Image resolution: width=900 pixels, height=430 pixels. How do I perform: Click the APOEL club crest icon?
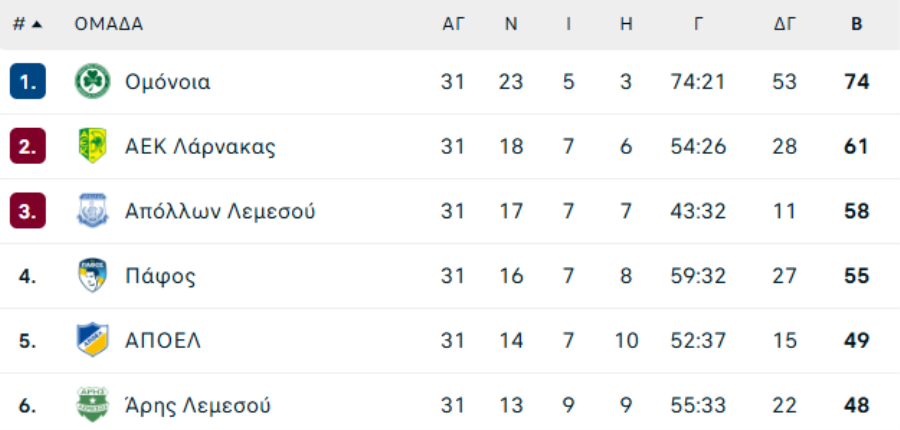[93, 340]
